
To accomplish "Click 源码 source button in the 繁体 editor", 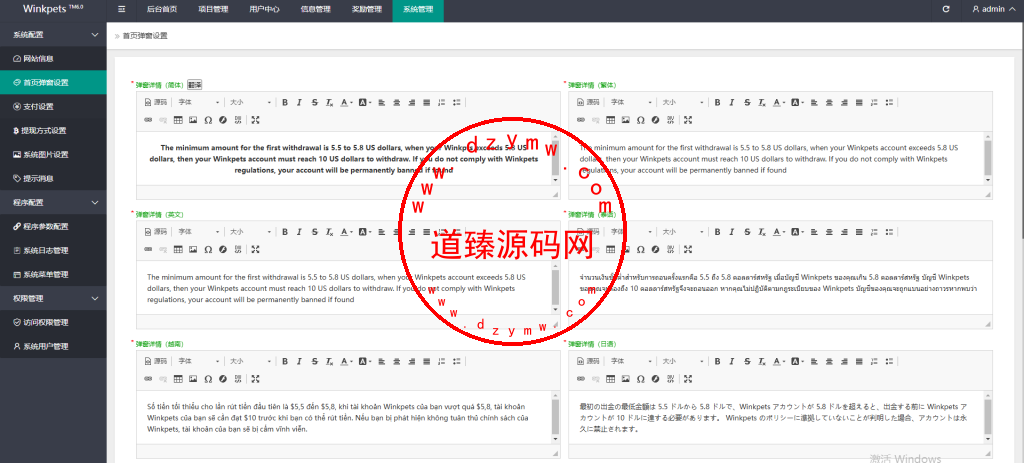I will tap(588, 103).
